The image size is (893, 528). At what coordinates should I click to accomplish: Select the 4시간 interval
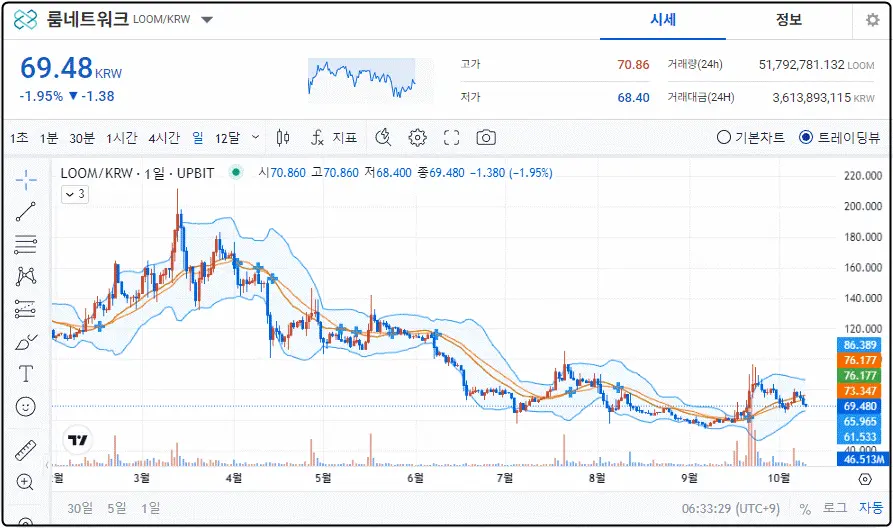(x=164, y=138)
